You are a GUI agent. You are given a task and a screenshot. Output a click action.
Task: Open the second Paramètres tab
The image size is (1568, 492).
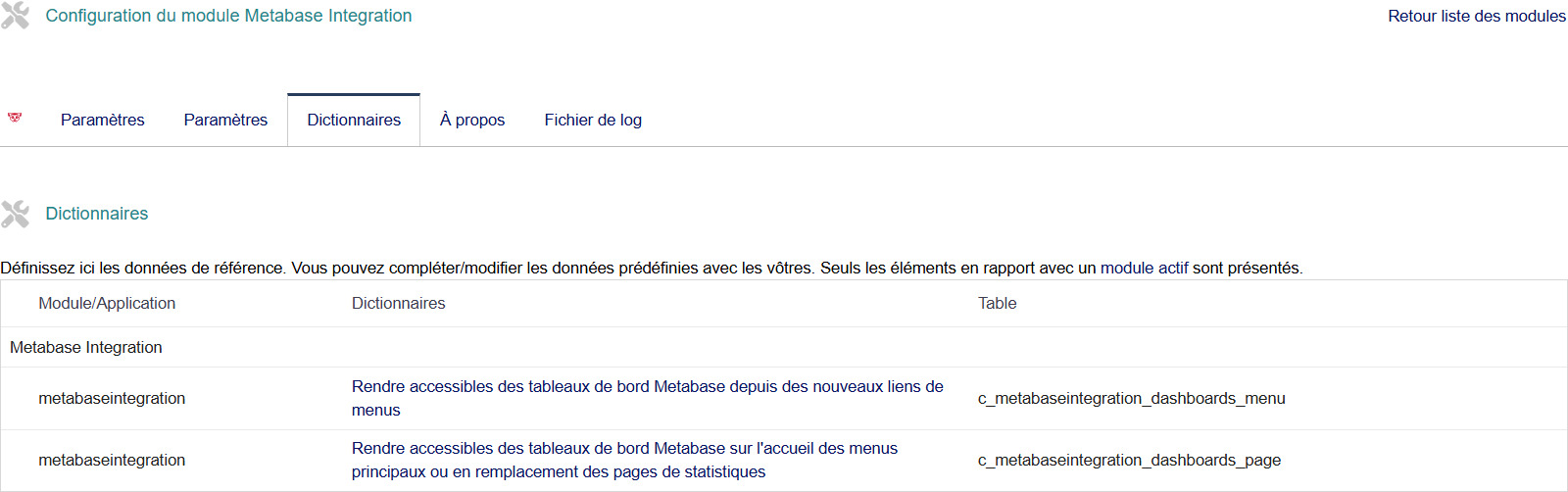(225, 120)
